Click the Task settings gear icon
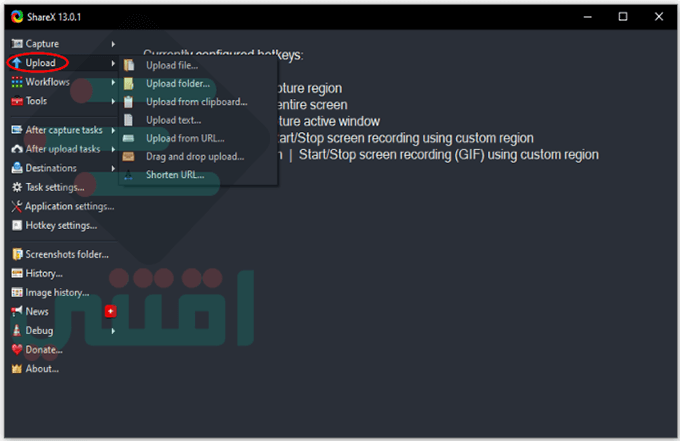The image size is (680, 441). pos(17,187)
